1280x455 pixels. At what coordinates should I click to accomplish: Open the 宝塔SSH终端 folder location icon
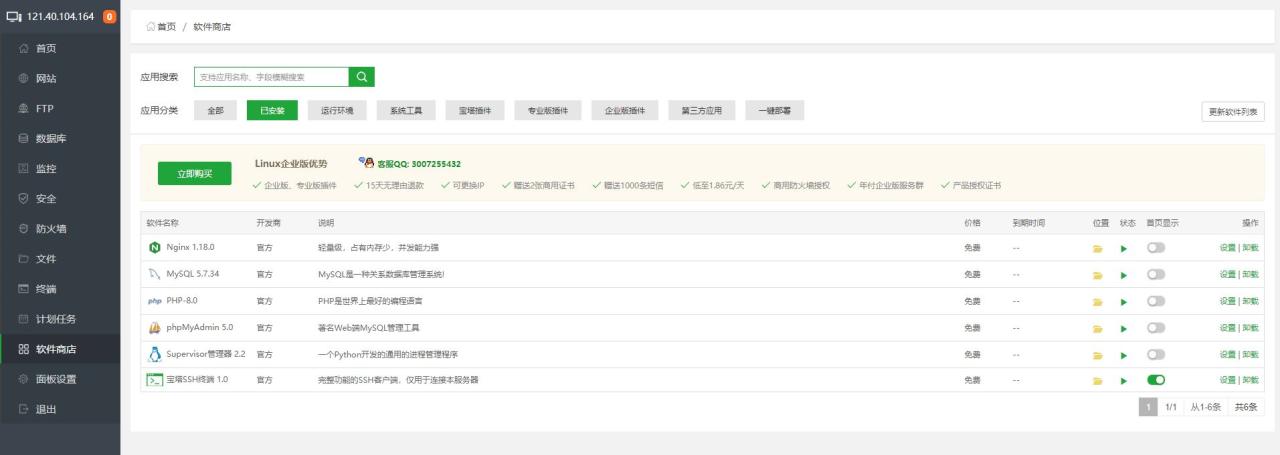tap(1097, 380)
